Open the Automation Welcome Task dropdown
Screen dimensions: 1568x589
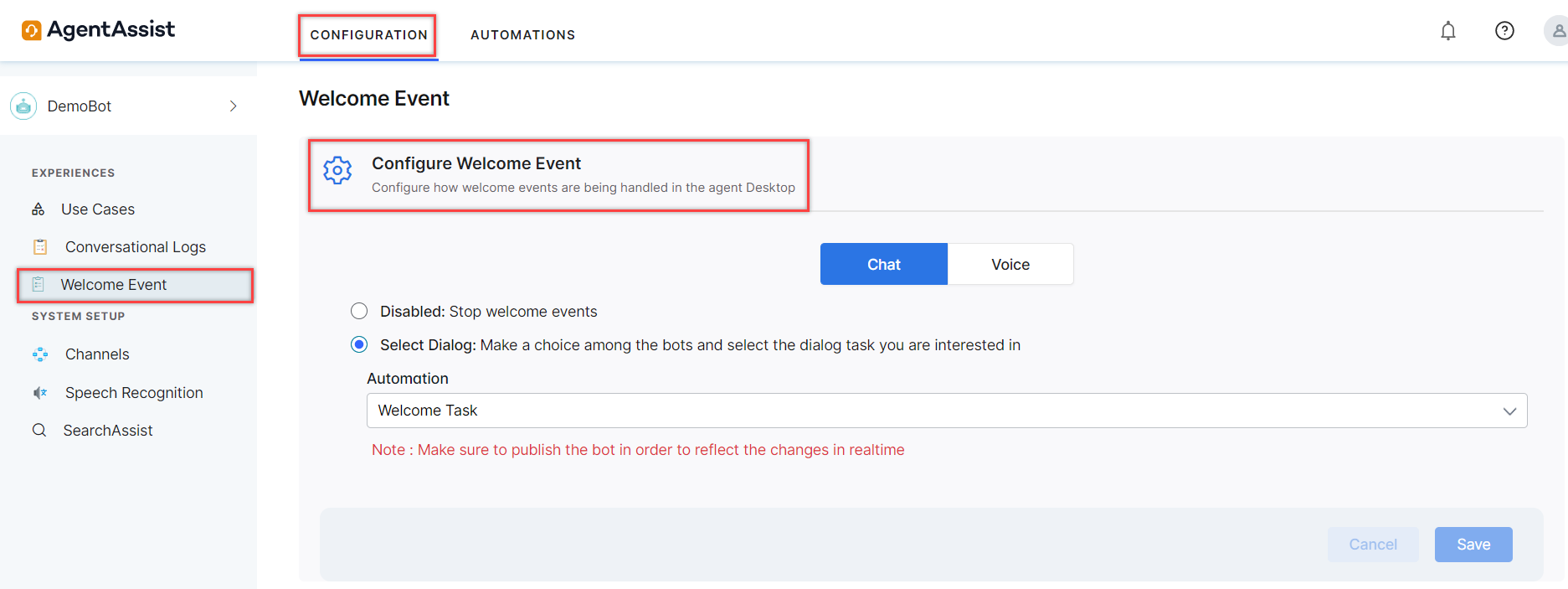(x=947, y=411)
